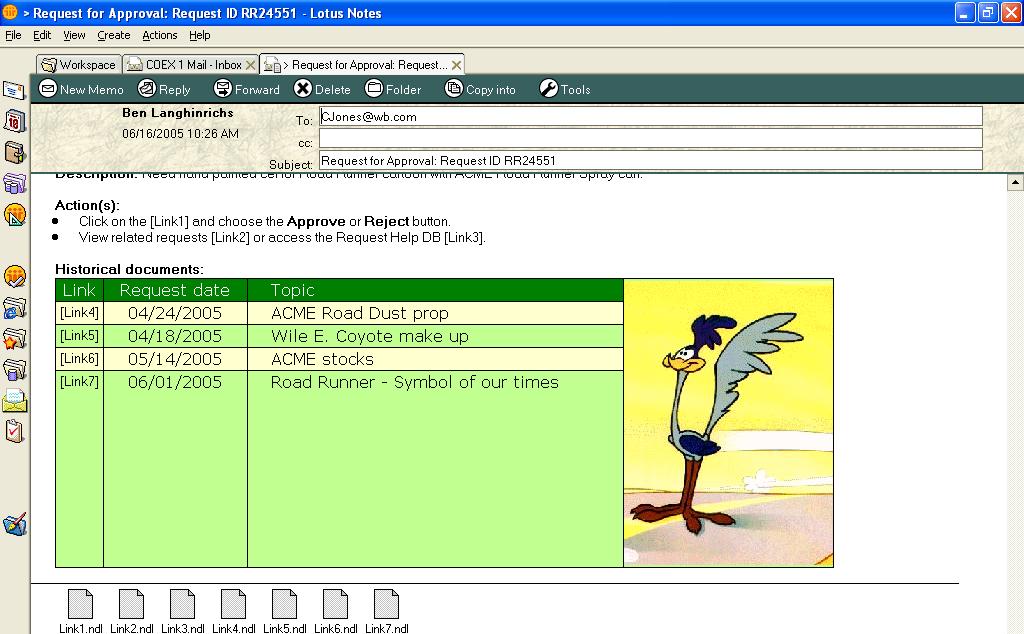The image size is (1024, 634).
Task: Click [Link7] in historical documents table
Action: tap(79, 381)
